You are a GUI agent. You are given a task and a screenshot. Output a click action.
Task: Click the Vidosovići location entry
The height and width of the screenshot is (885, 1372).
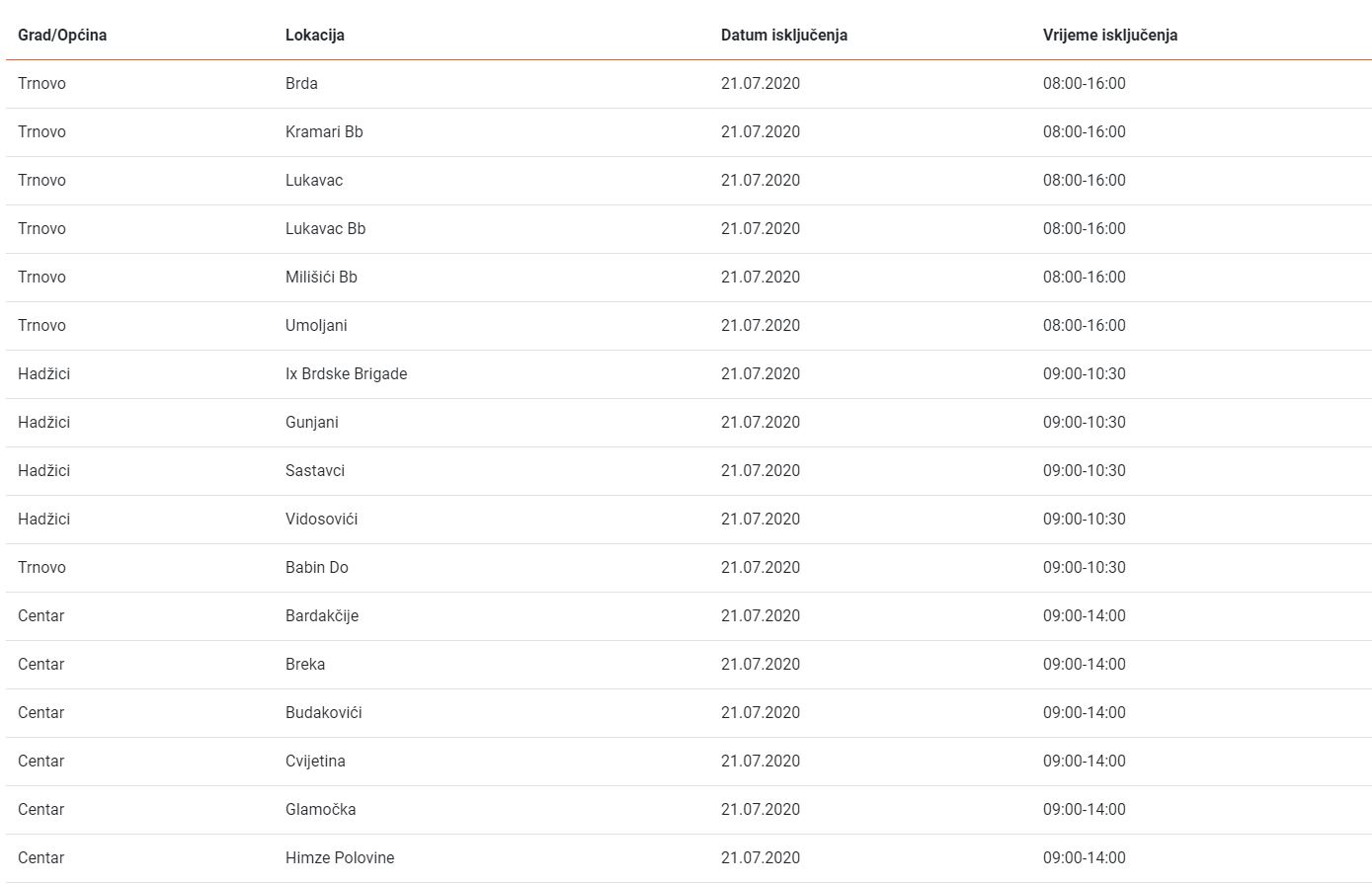coord(321,519)
